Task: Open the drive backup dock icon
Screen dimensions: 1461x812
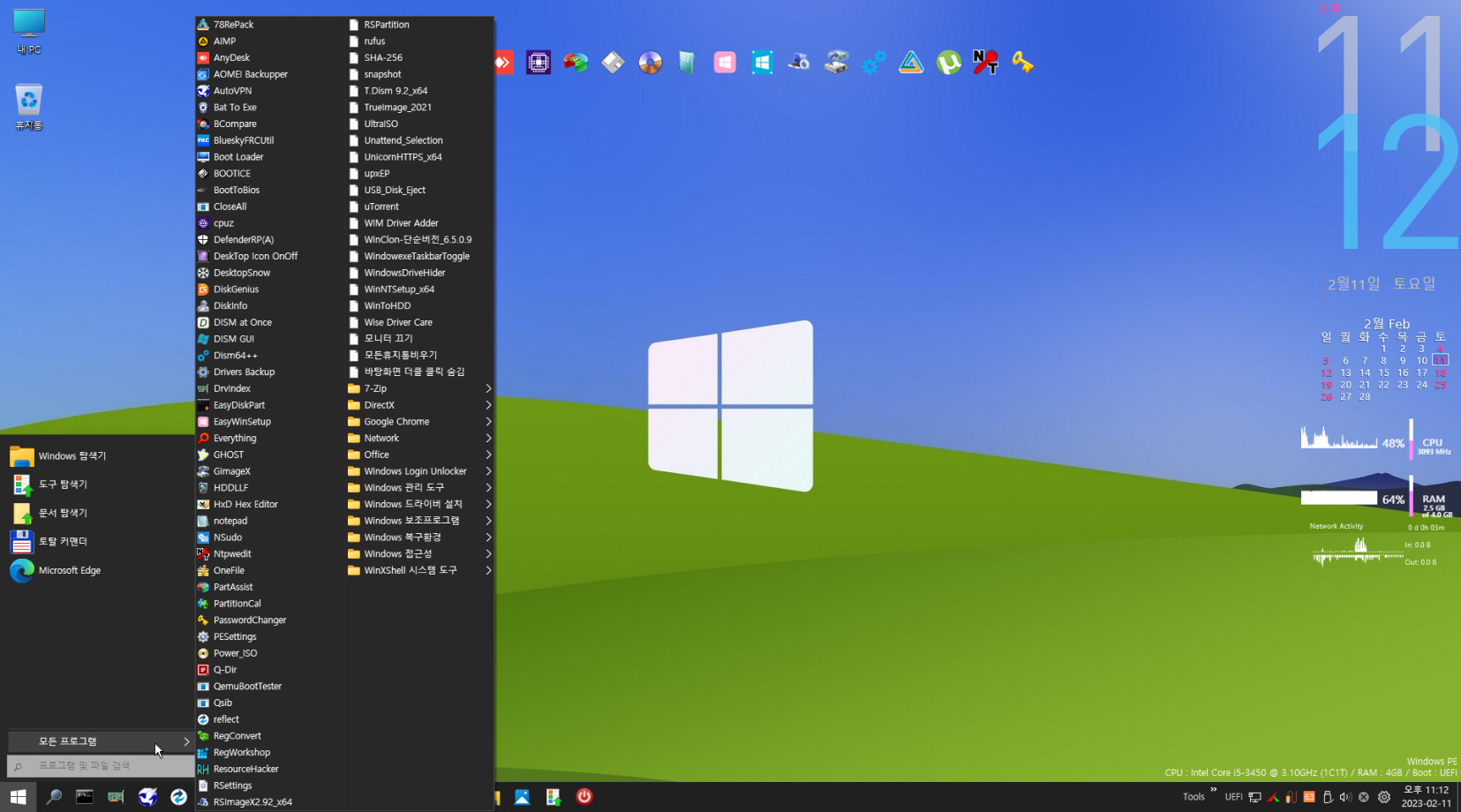Action: [836, 63]
